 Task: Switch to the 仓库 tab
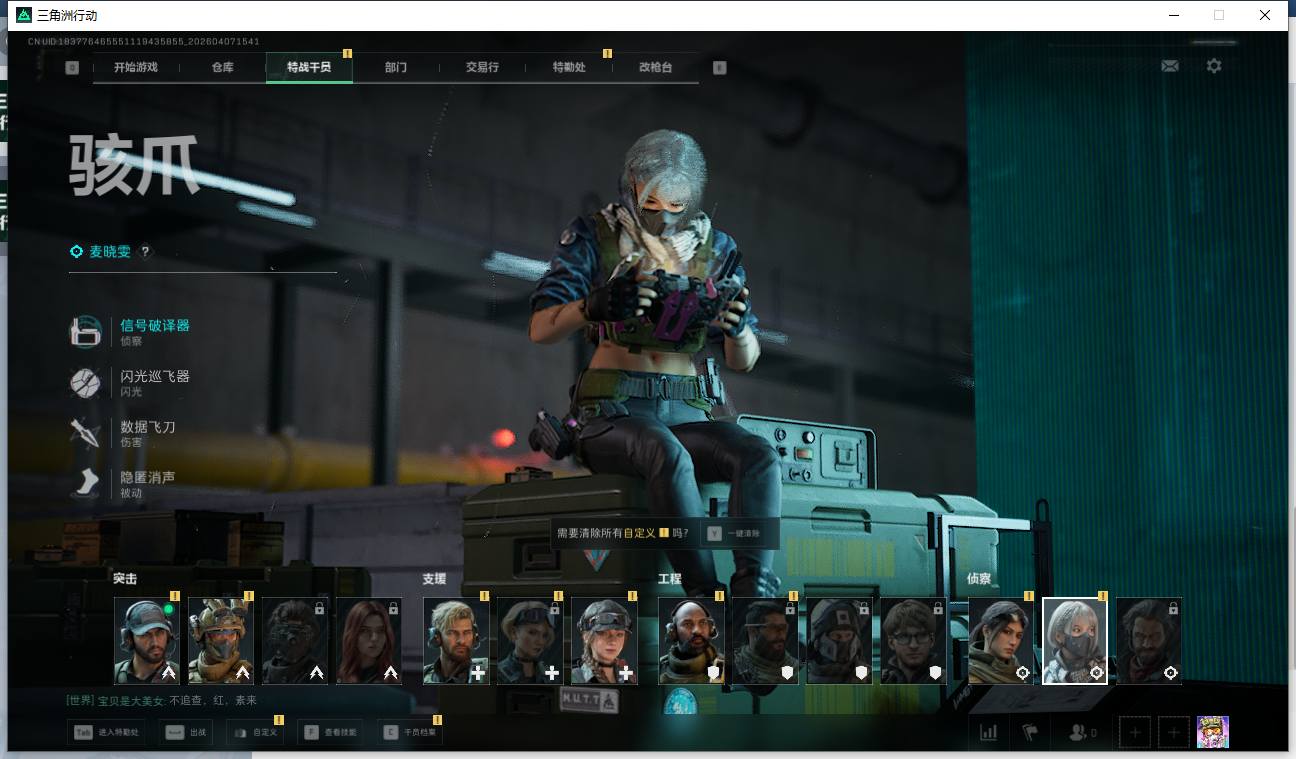(222, 67)
